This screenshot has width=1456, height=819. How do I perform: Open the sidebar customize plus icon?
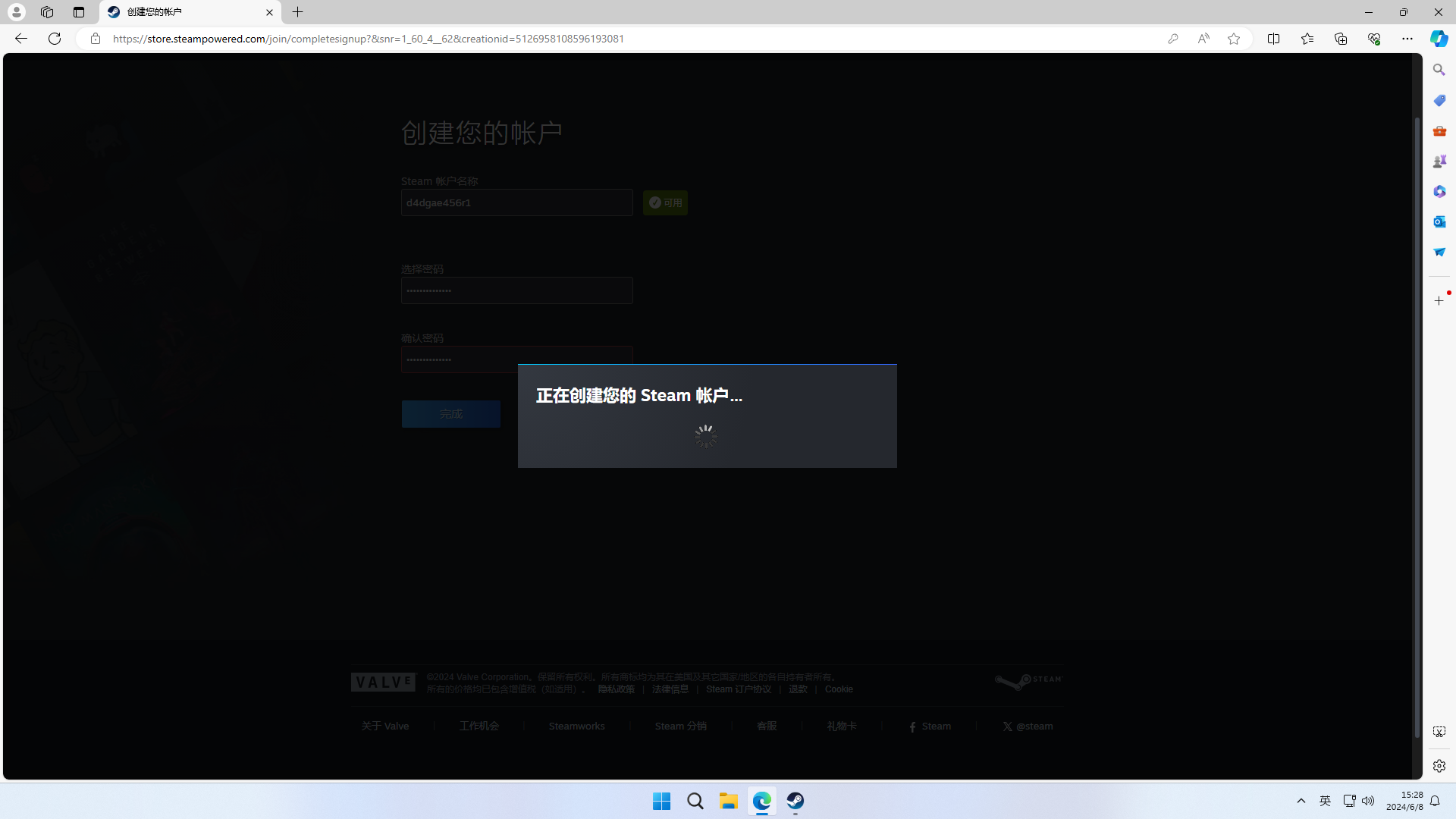(1439, 301)
